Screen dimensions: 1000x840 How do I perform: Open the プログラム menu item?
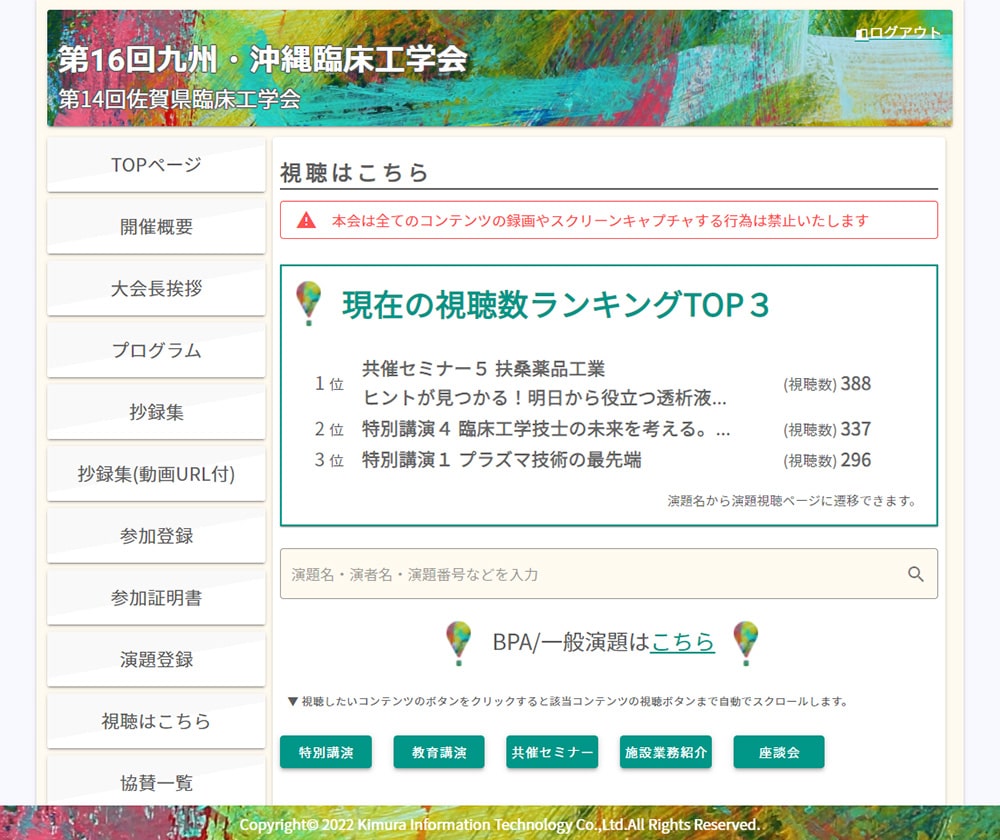tap(156, 350)
